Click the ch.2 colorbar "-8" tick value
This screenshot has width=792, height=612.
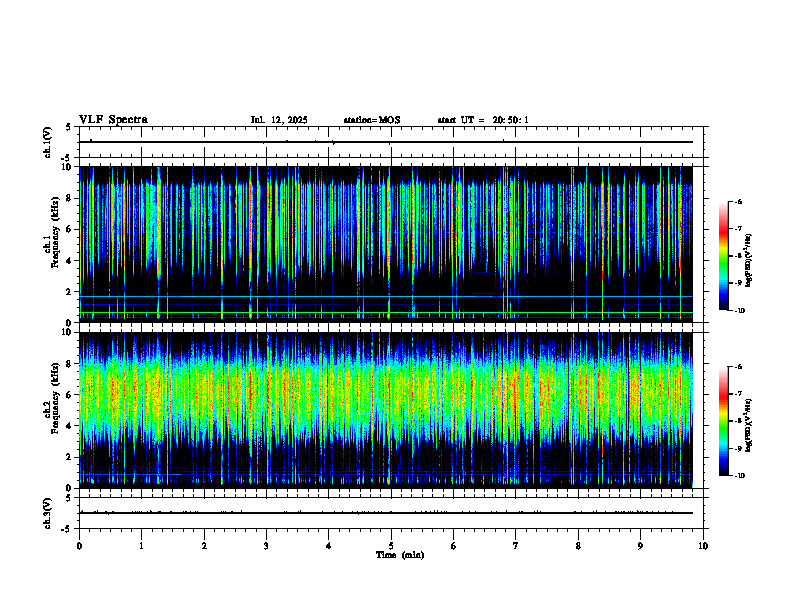[738, 421]
